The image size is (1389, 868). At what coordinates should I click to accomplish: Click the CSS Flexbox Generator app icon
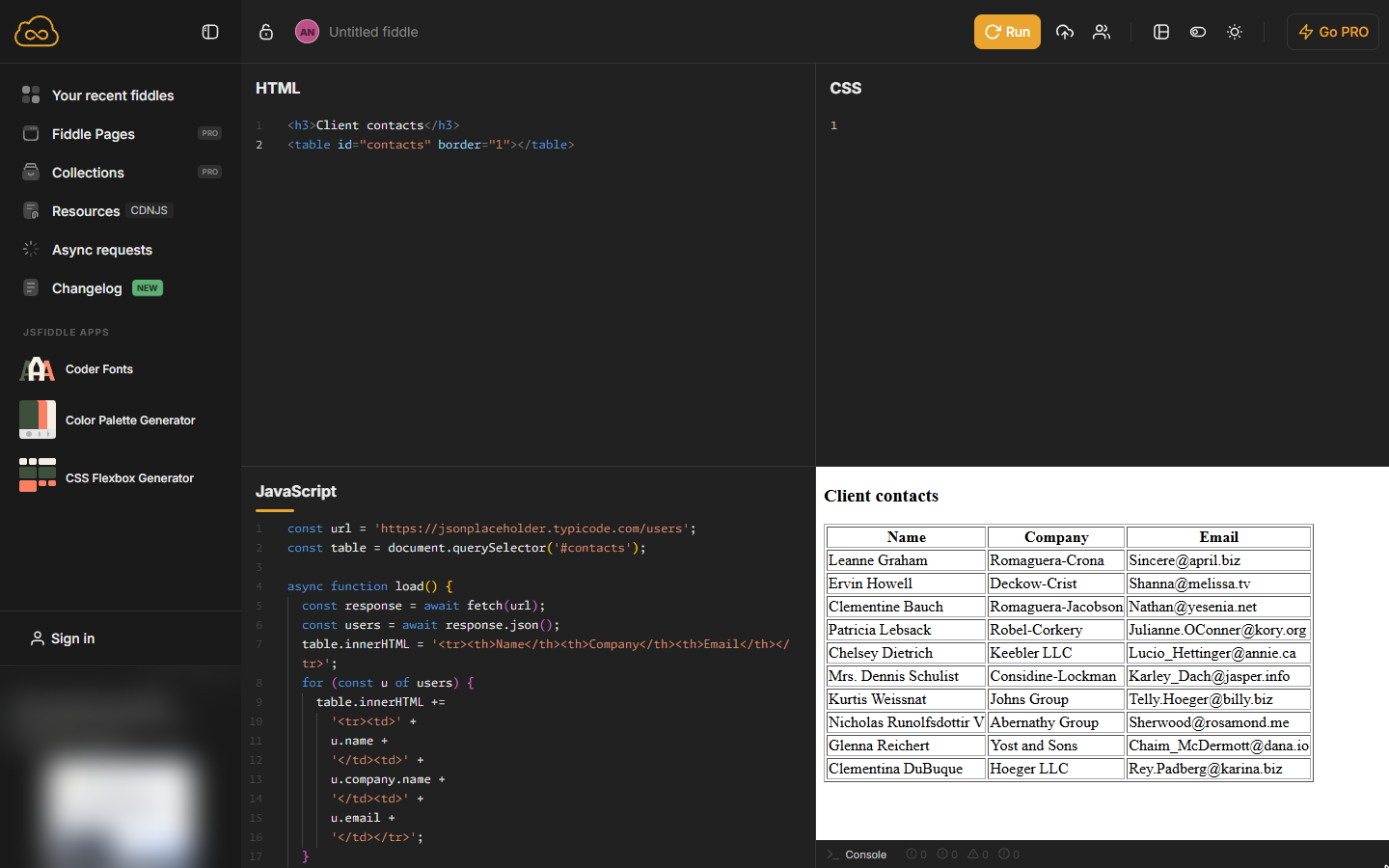click(37, 475)
